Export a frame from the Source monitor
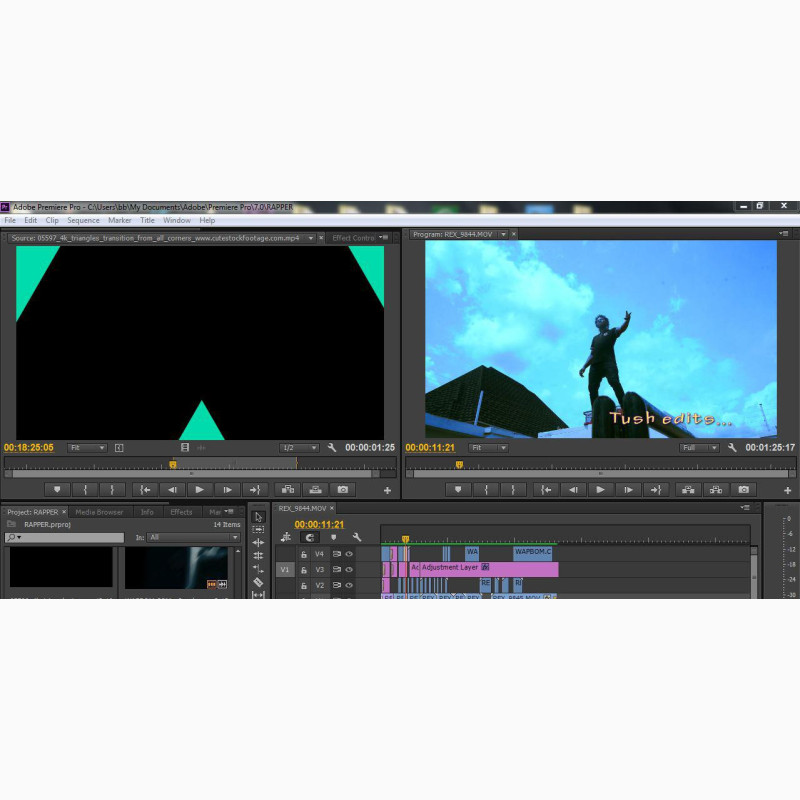Image resolution: width=800 pixels, height=800 pixels. point(343,490)
